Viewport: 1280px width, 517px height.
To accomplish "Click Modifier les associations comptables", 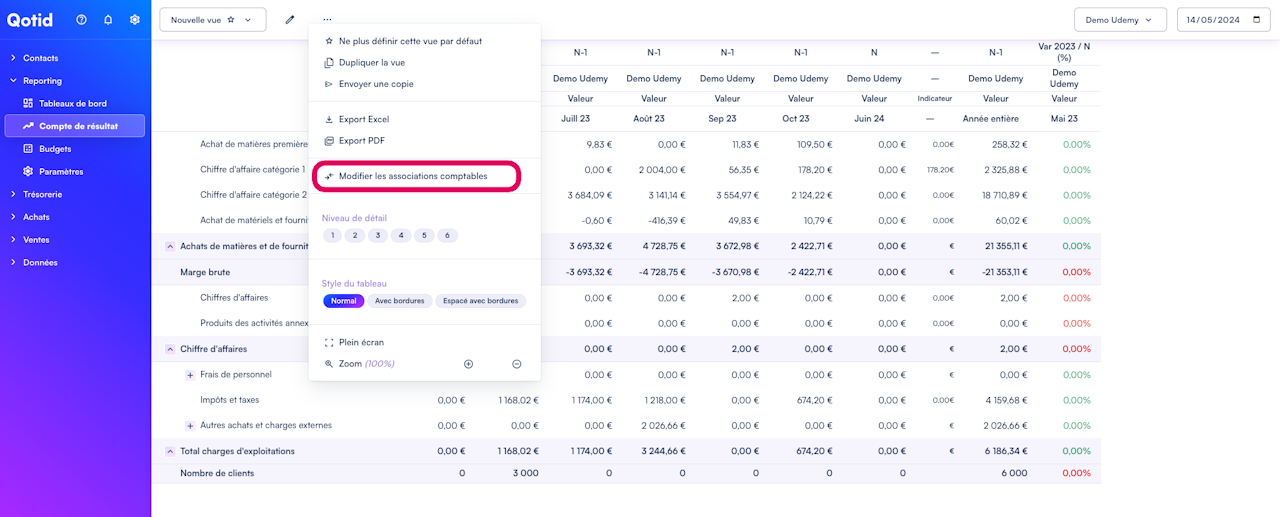I will coord(413,176).
